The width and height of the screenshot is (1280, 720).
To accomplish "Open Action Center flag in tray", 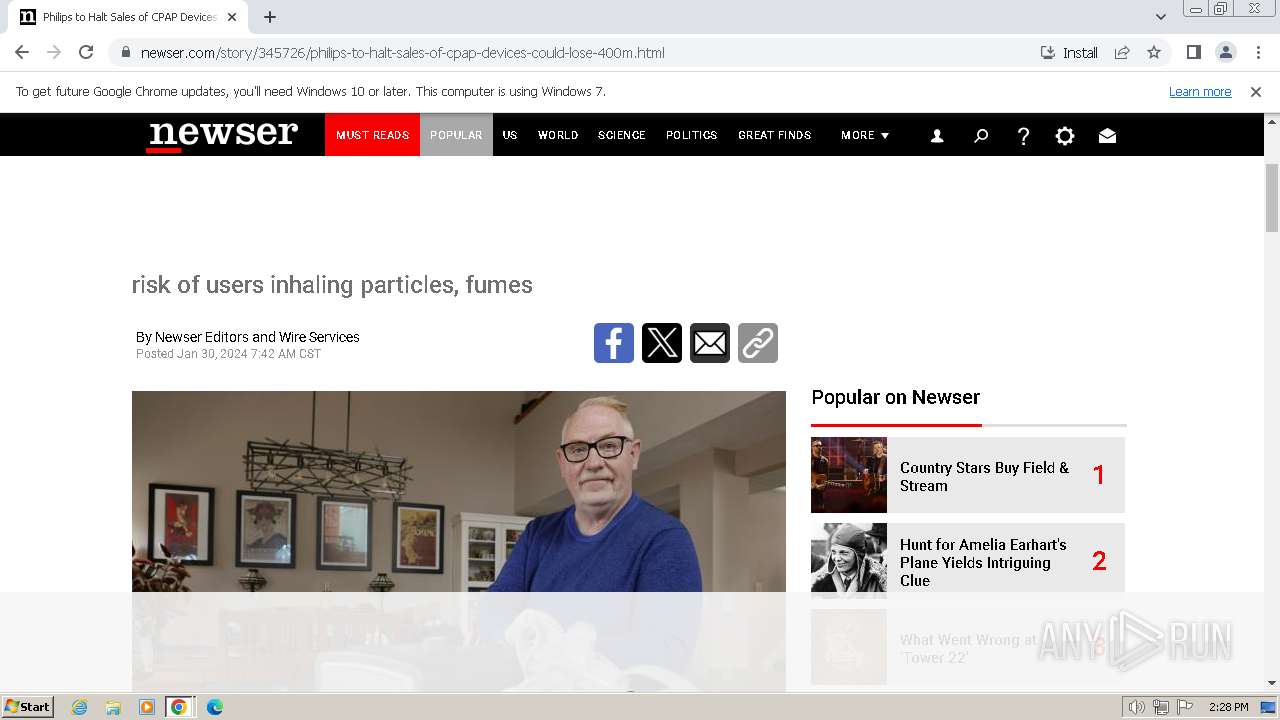I will (1184, 707).
